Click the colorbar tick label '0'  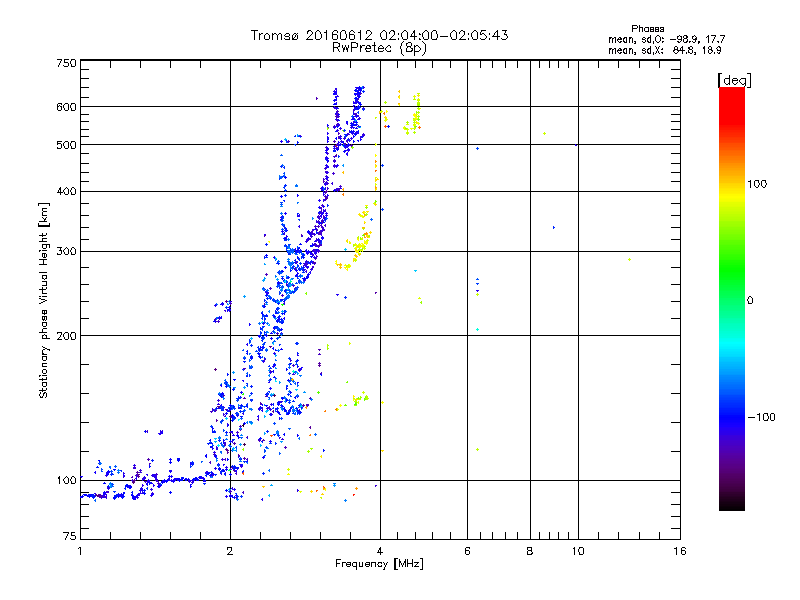(750, 301)
